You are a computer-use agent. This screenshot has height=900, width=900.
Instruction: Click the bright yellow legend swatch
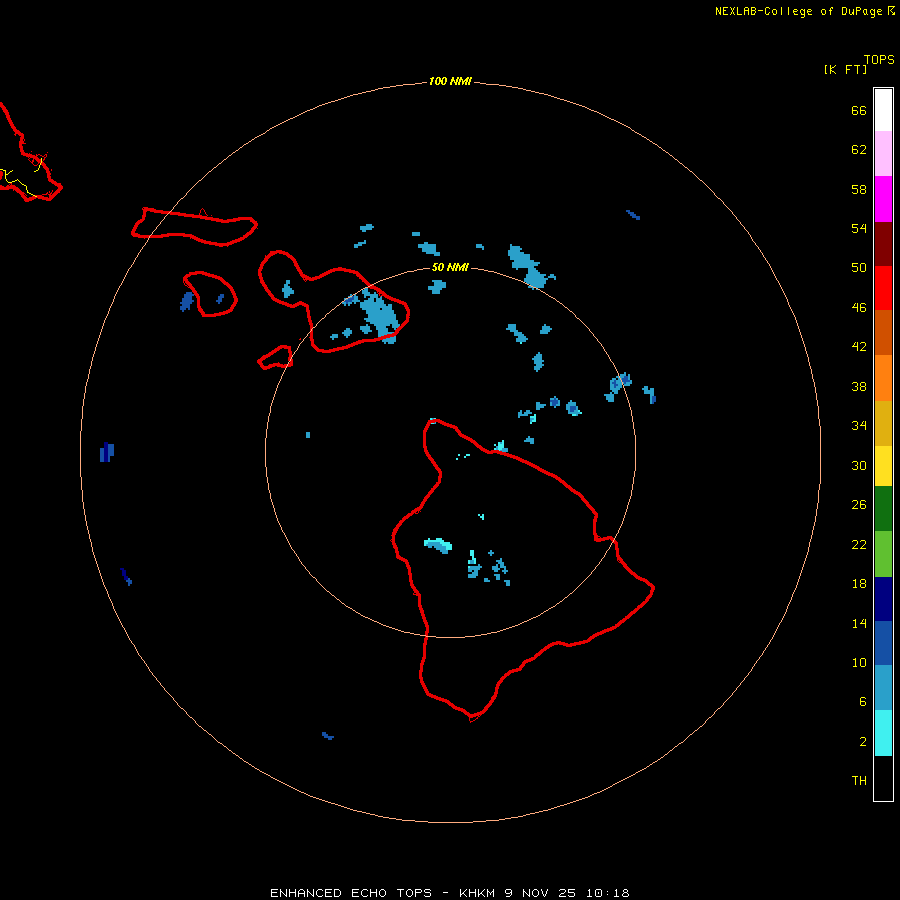click(x=883, y=466)
